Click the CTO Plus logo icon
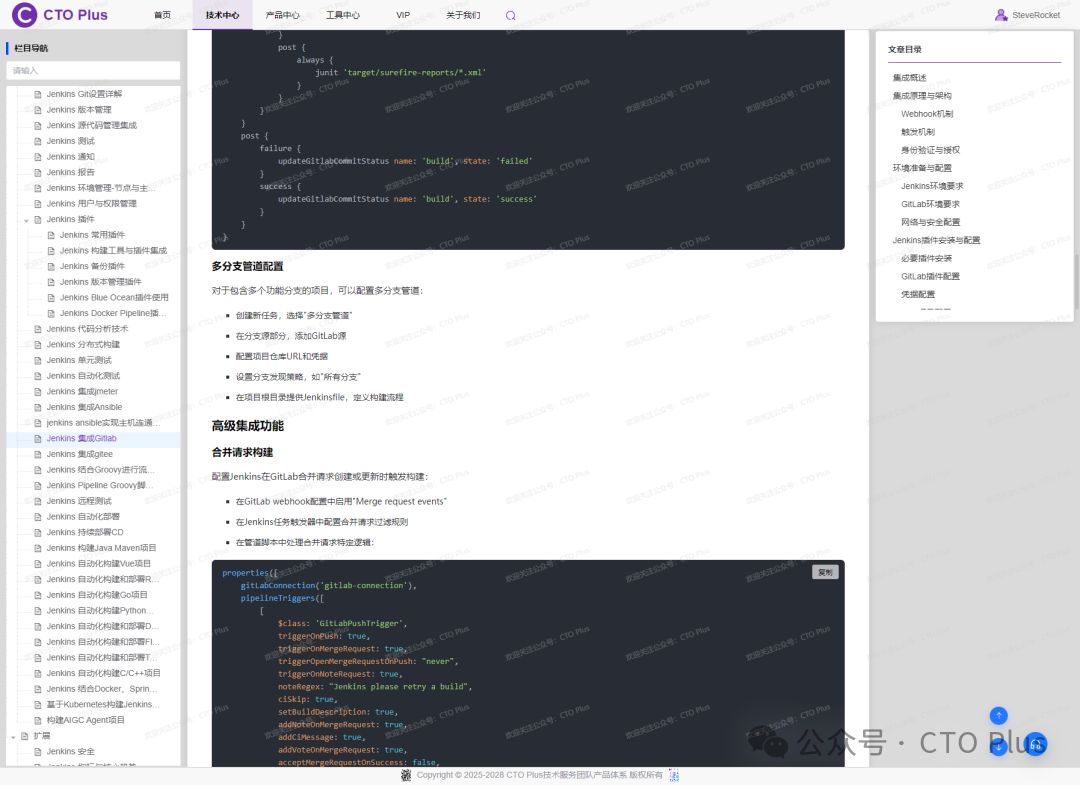Screen dimensions: 1080x785 coord(24,14)
